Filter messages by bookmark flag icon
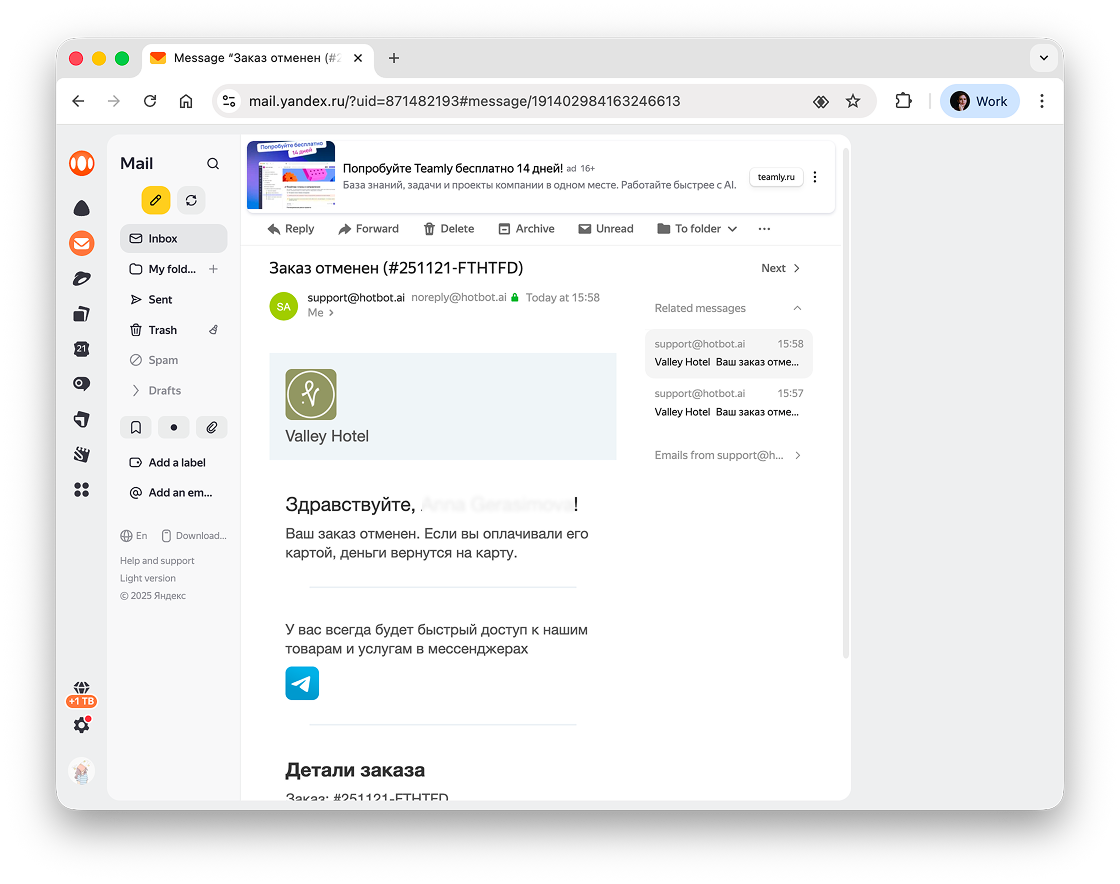The width and height of the screenshot is (1120, 884). [136, 427]
